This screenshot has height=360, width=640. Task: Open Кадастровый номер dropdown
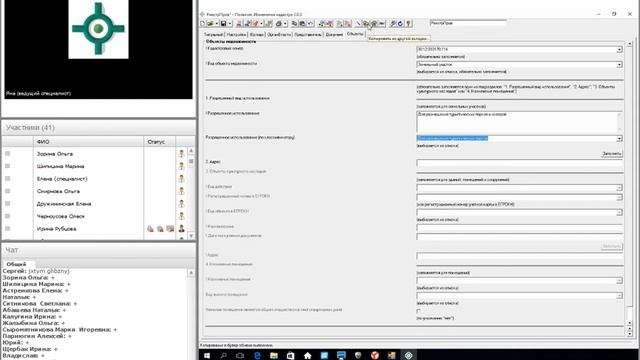pyautogui.click(x=619, y=49)
